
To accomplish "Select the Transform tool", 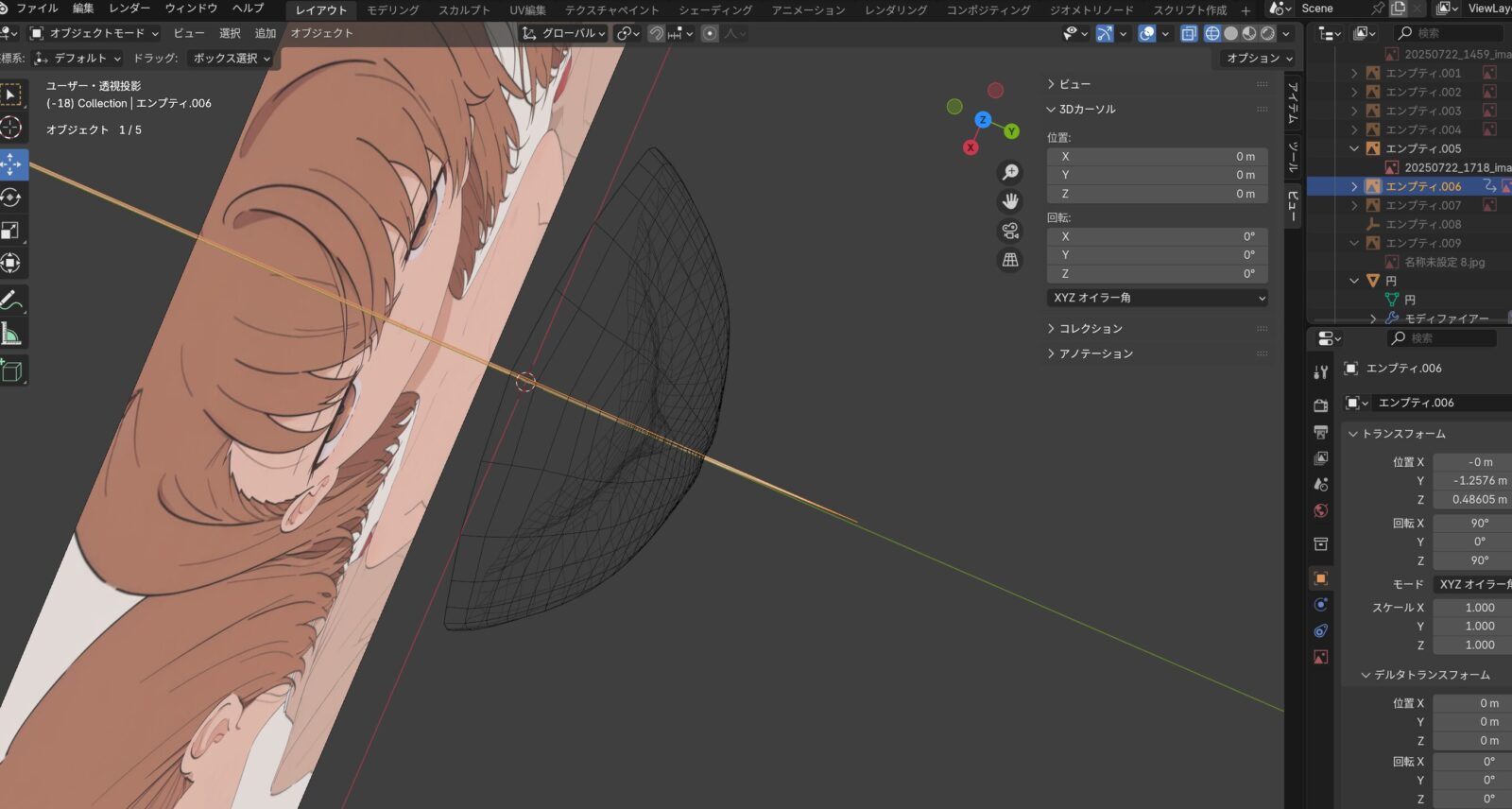I will click(x=12, y=264).
